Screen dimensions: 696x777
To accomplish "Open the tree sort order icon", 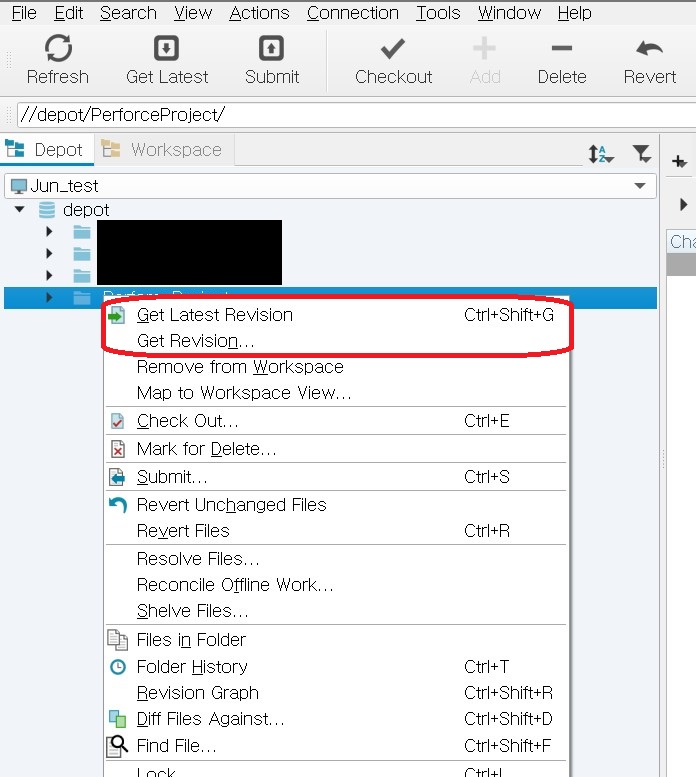I will 599,153.
